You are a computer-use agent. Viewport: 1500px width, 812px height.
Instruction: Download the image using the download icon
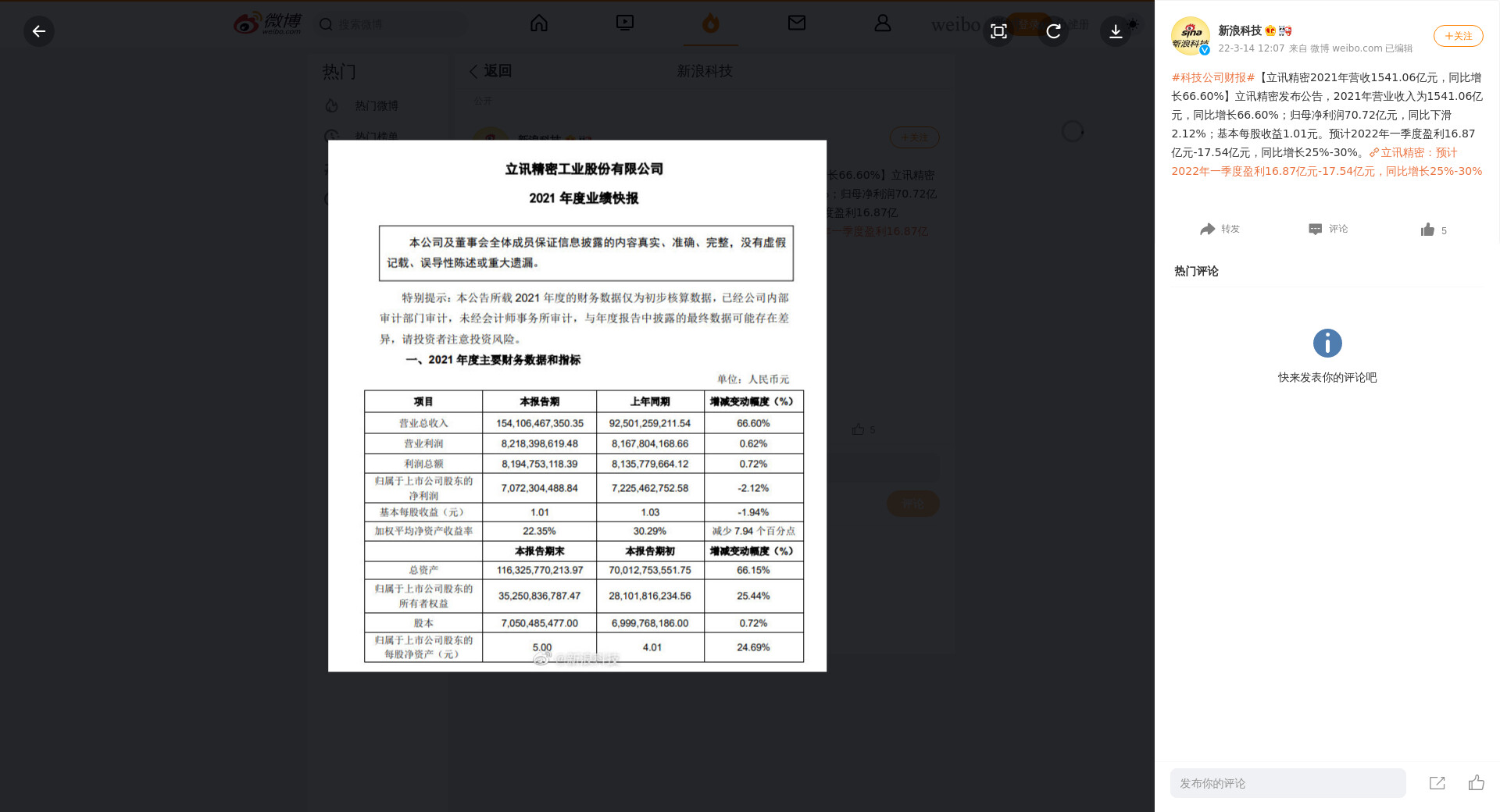pyautogui.click(x=1116, y=31)
